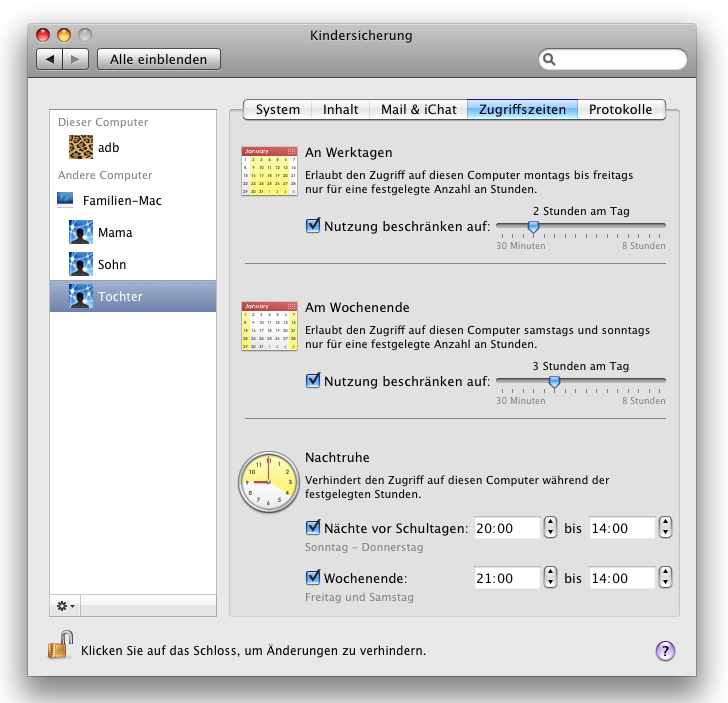Click the 21:00 weekend start time field

(x=507, y=578)
